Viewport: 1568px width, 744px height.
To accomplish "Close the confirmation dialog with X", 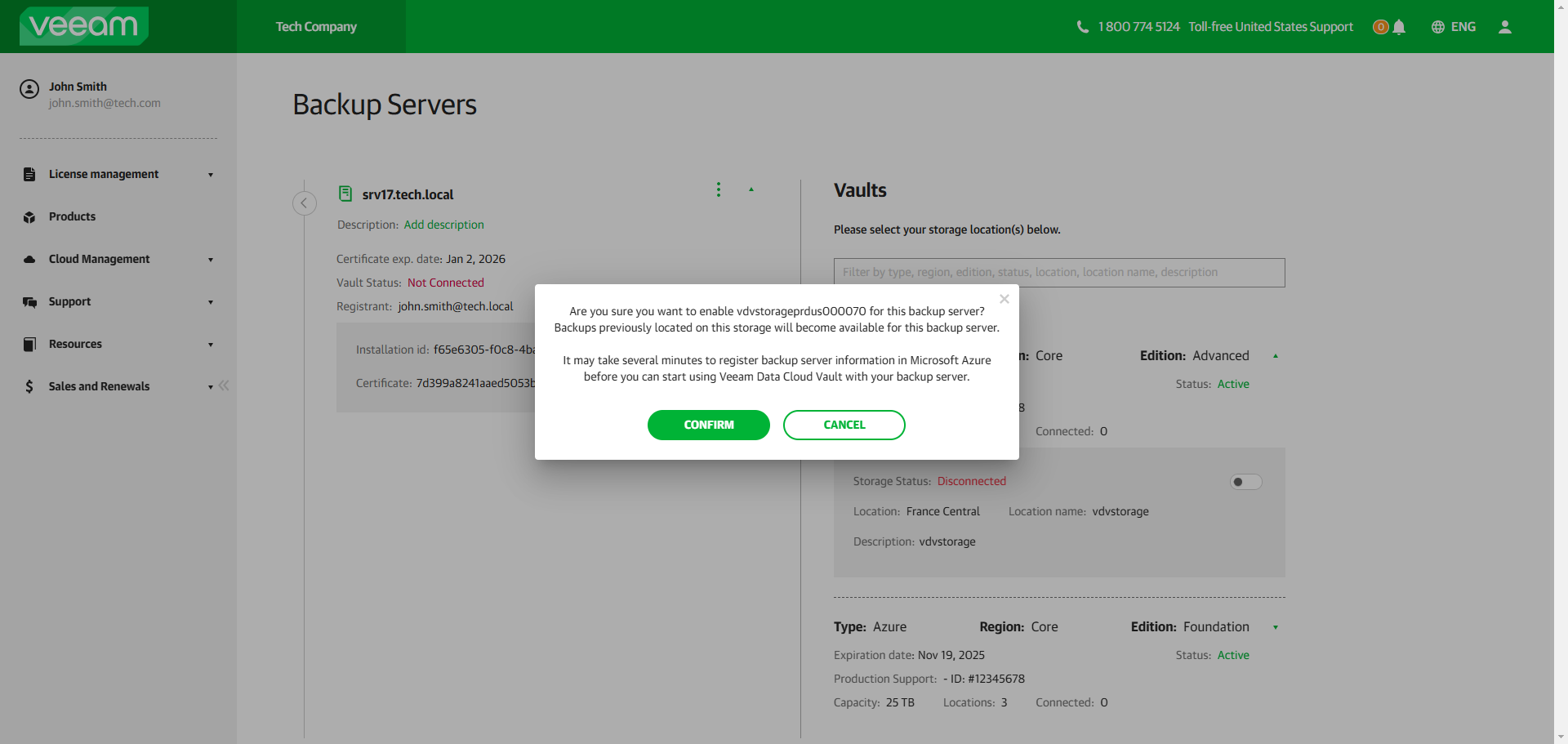I will coord(1004,299).
